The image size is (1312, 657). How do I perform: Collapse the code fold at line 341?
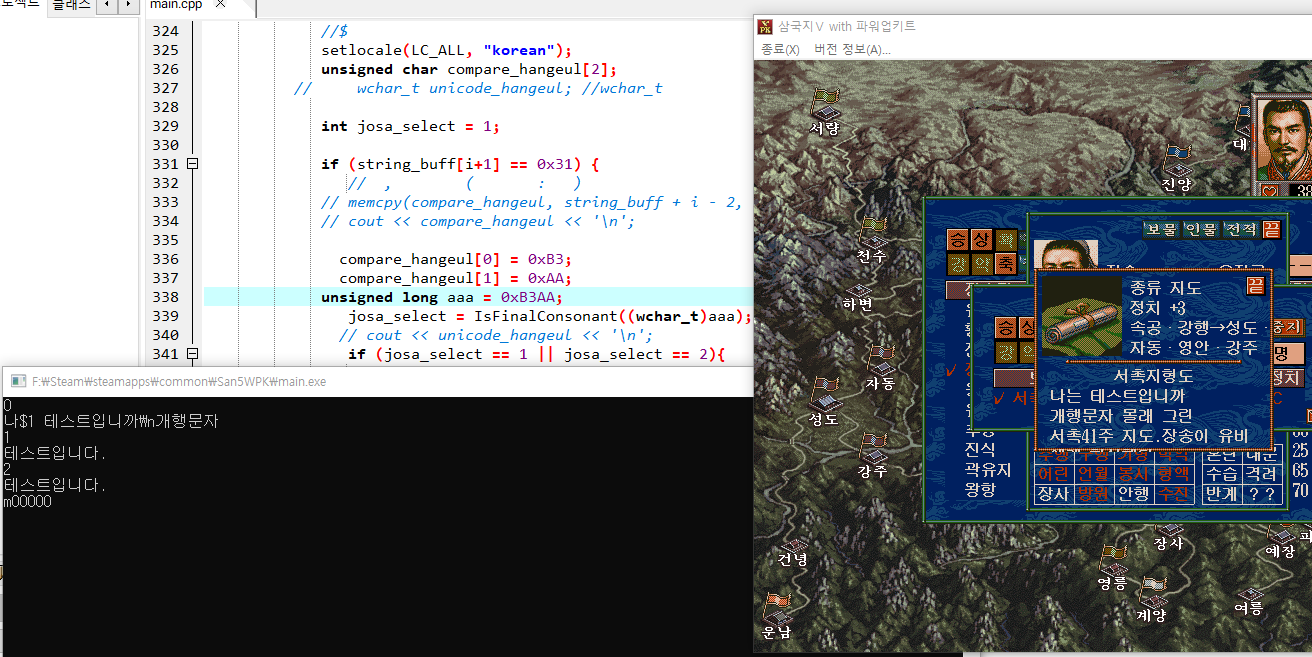tap(193, 354)
